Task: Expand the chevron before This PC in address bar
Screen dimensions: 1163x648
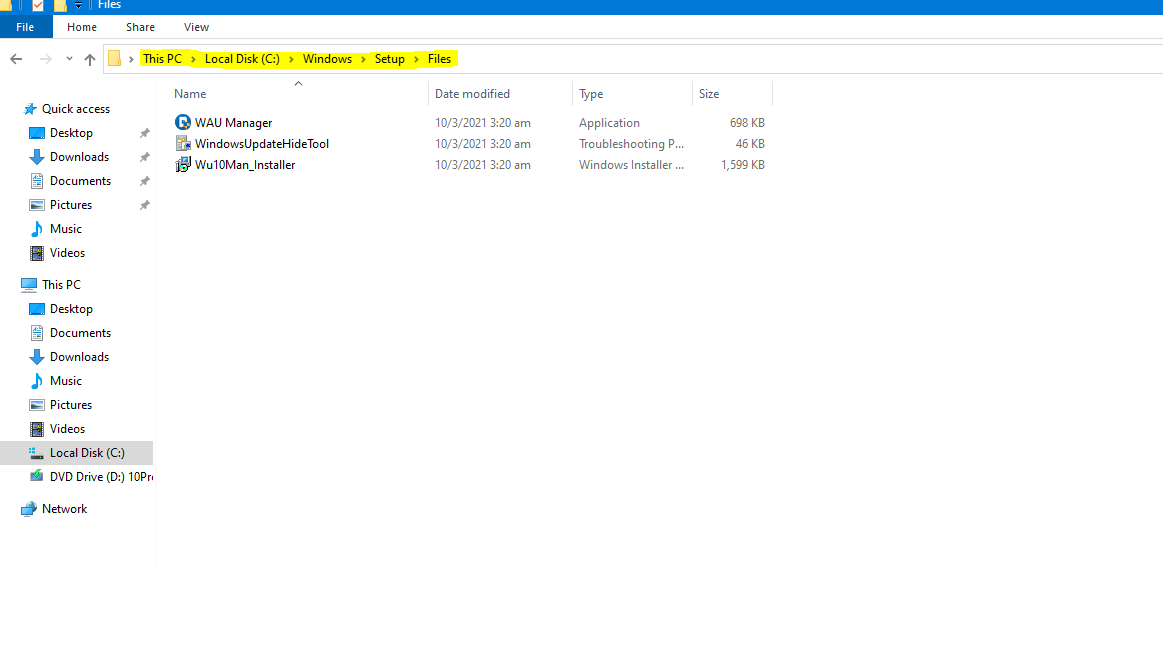Action: [x=131, y=59]
